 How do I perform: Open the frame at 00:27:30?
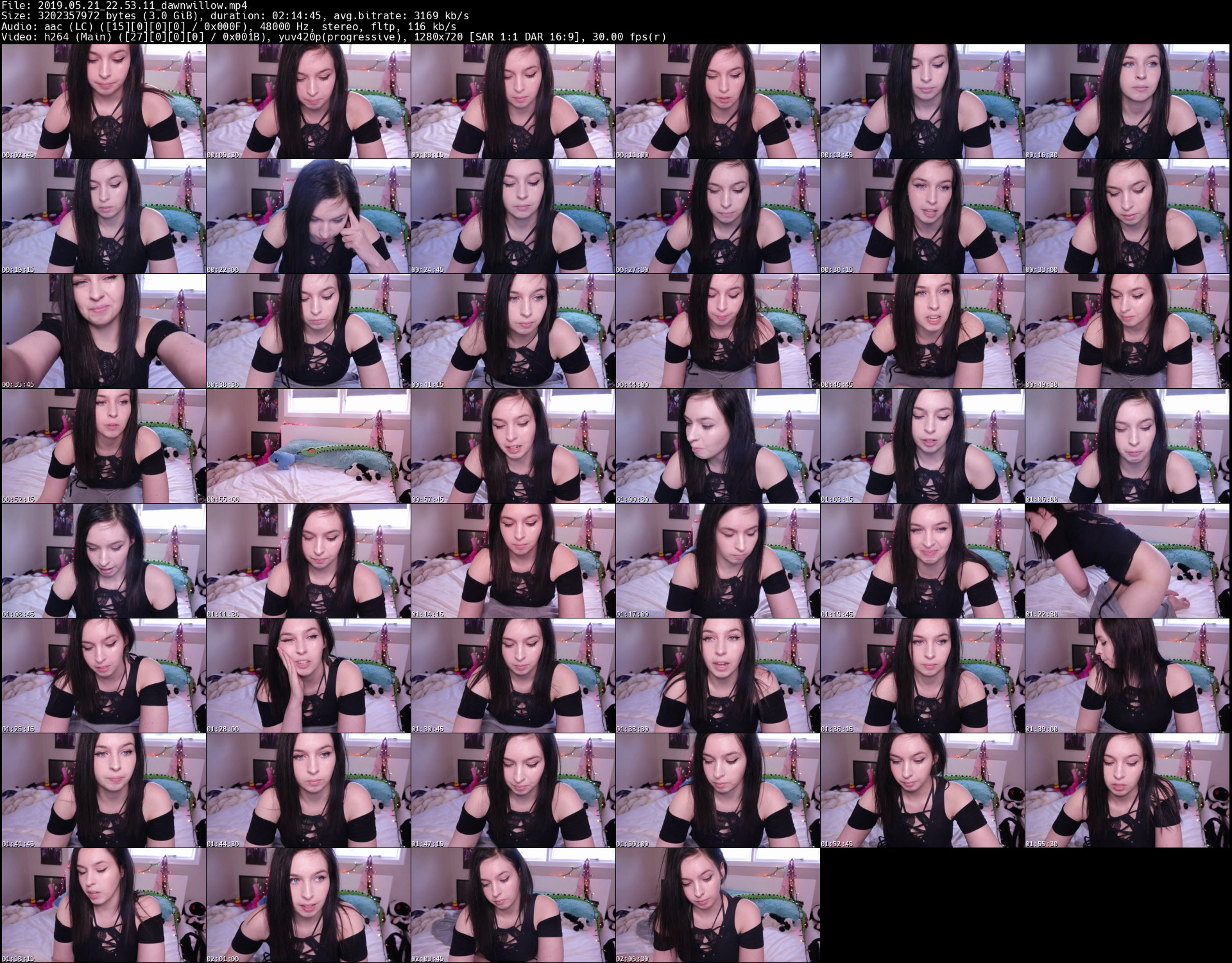[x=717, y=216]
